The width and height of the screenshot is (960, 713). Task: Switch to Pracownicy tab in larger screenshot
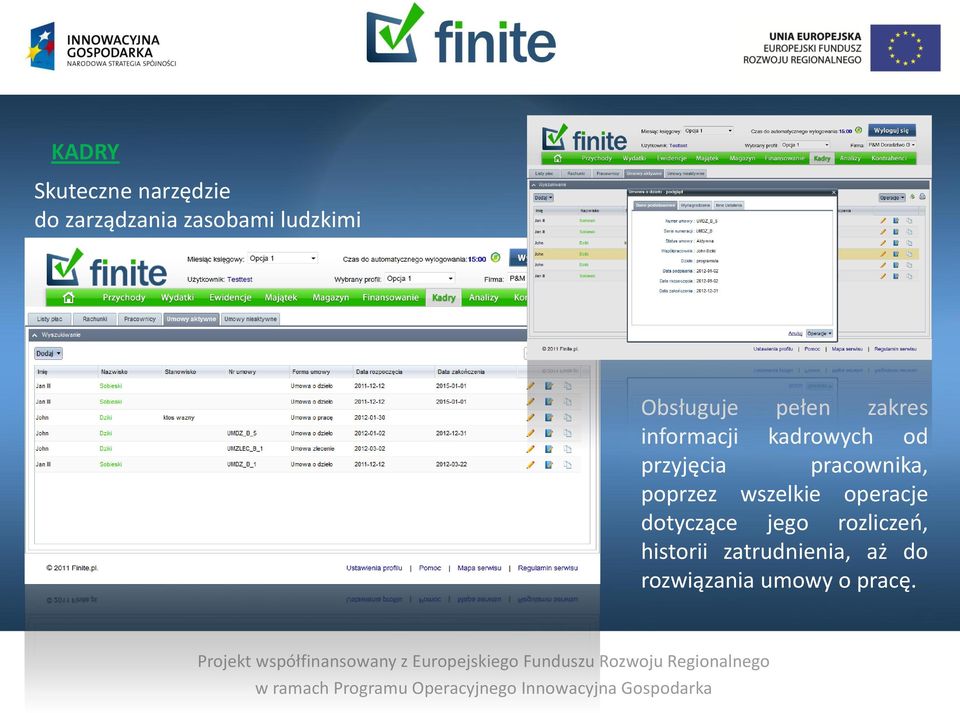[x=140, y=319]
